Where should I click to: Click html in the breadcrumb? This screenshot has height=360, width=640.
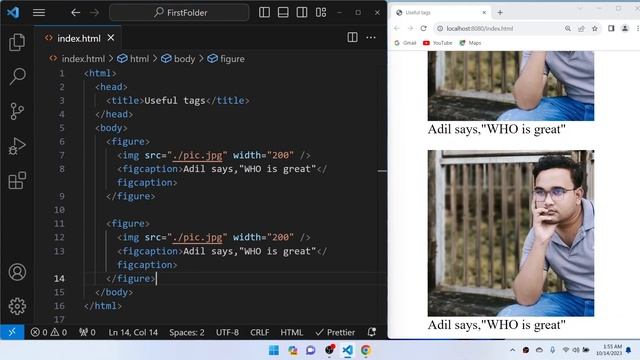click(x=139, y=59)
